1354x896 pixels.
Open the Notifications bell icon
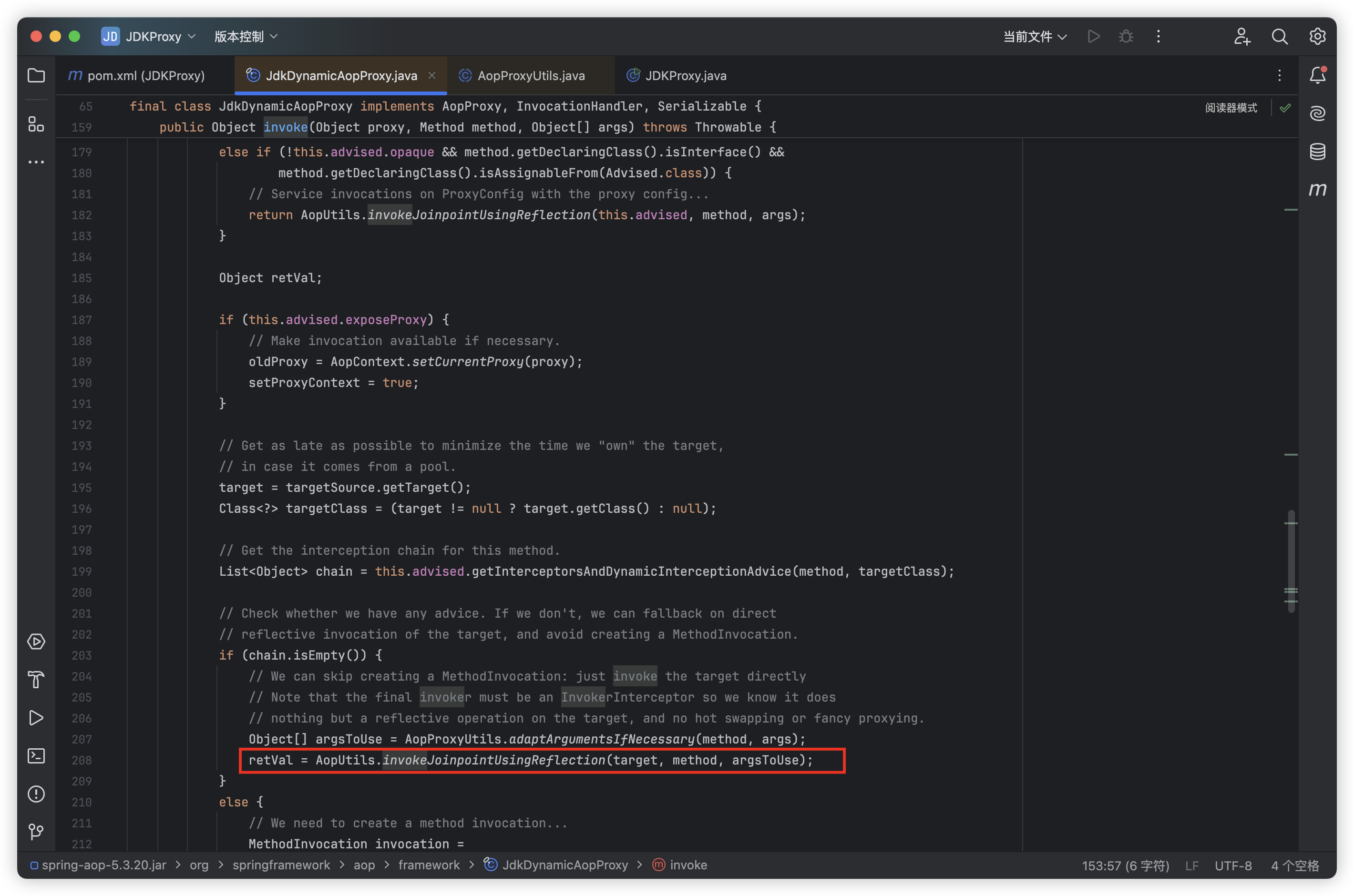click(x=1317, y=75)
